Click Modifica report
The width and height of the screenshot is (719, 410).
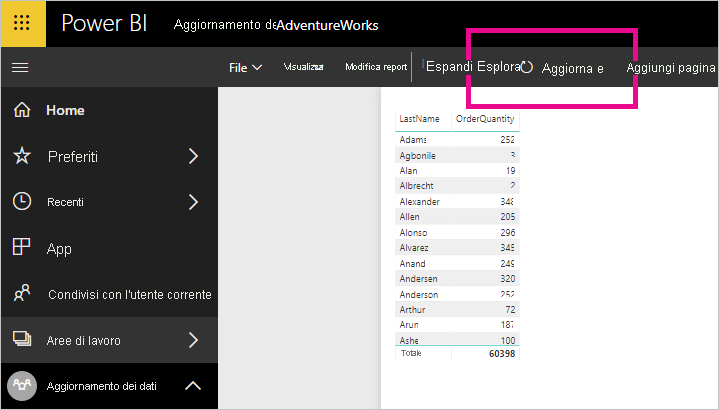pos(376,67)
